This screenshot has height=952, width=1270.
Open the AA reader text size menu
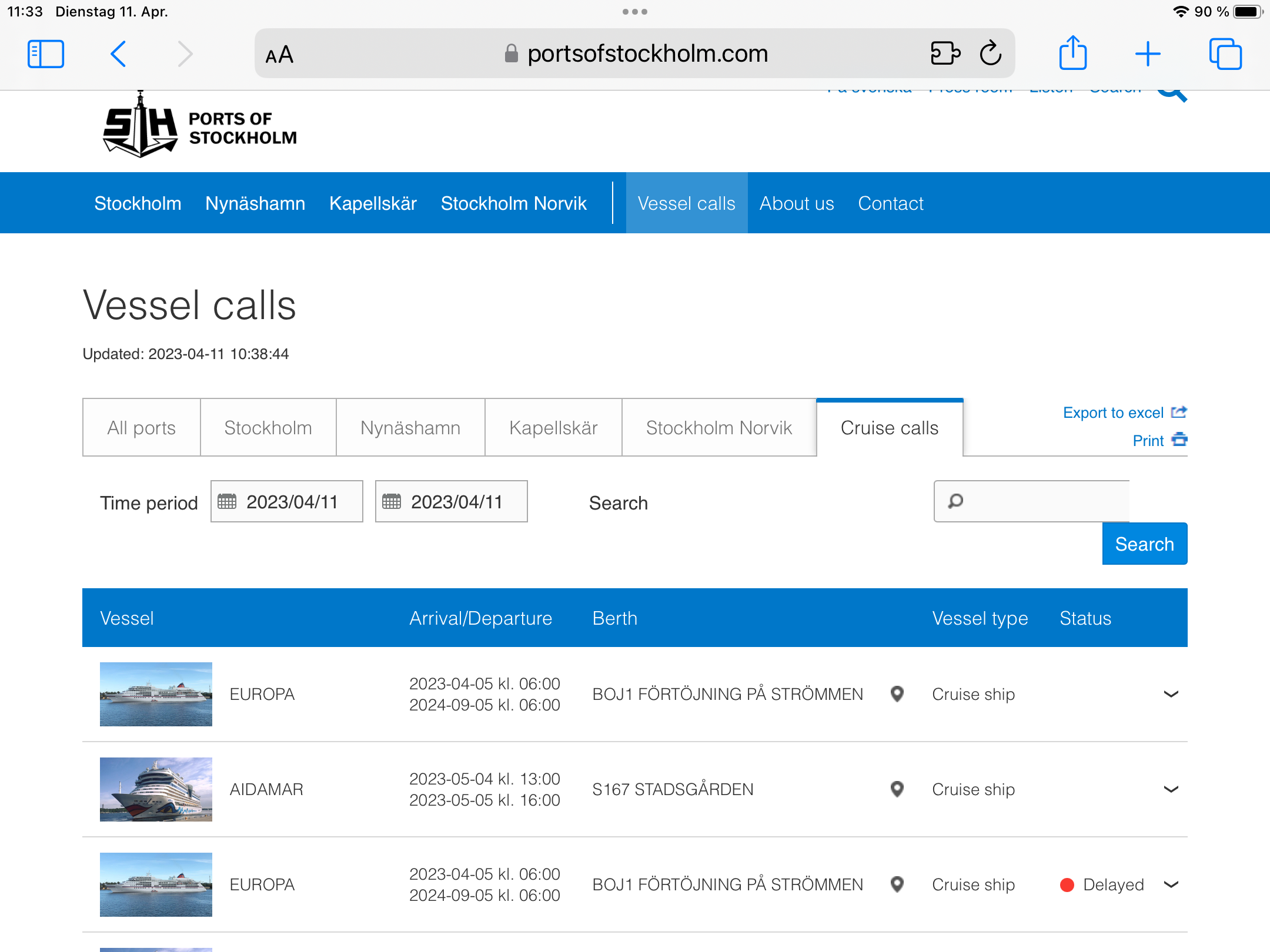[x=279, y=55]
